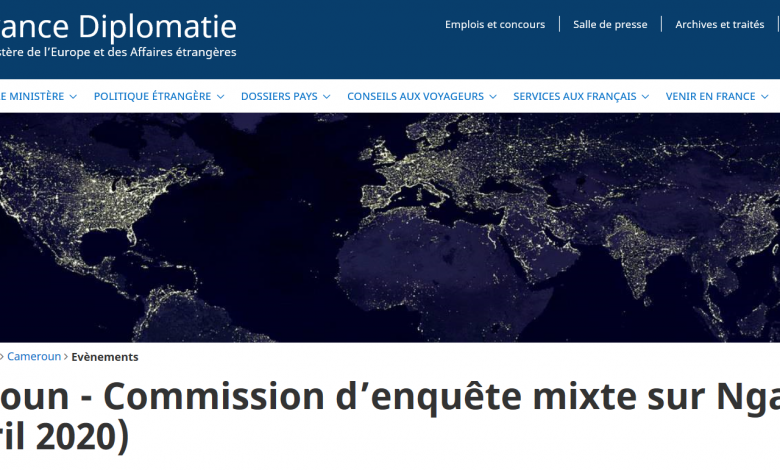Expand the Venir en France chevron

coord(765,97)
